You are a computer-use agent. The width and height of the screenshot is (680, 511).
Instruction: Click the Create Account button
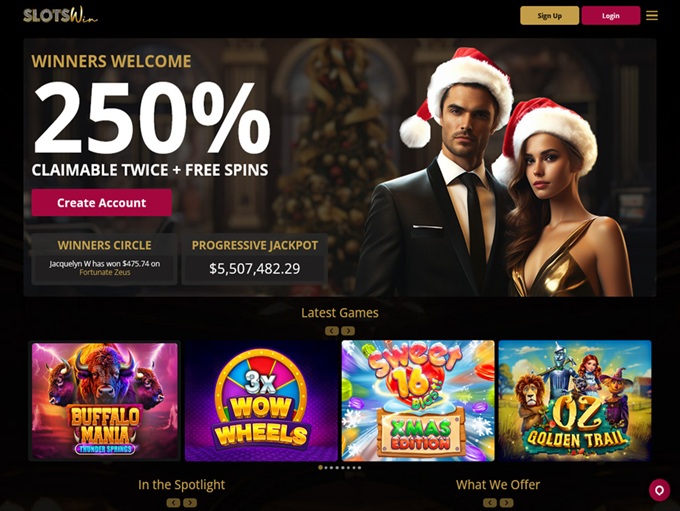point(101,203)
